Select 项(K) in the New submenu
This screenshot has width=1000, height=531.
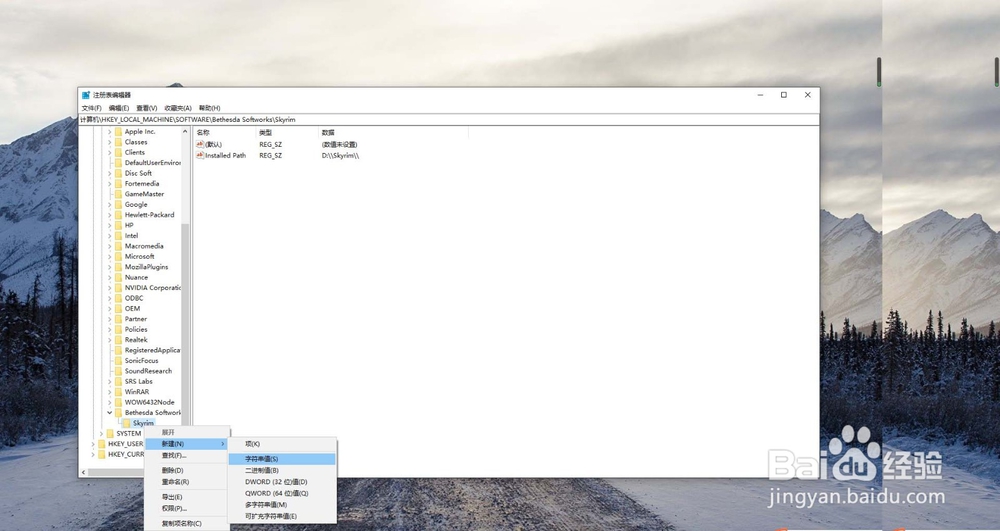coord(282,444)
